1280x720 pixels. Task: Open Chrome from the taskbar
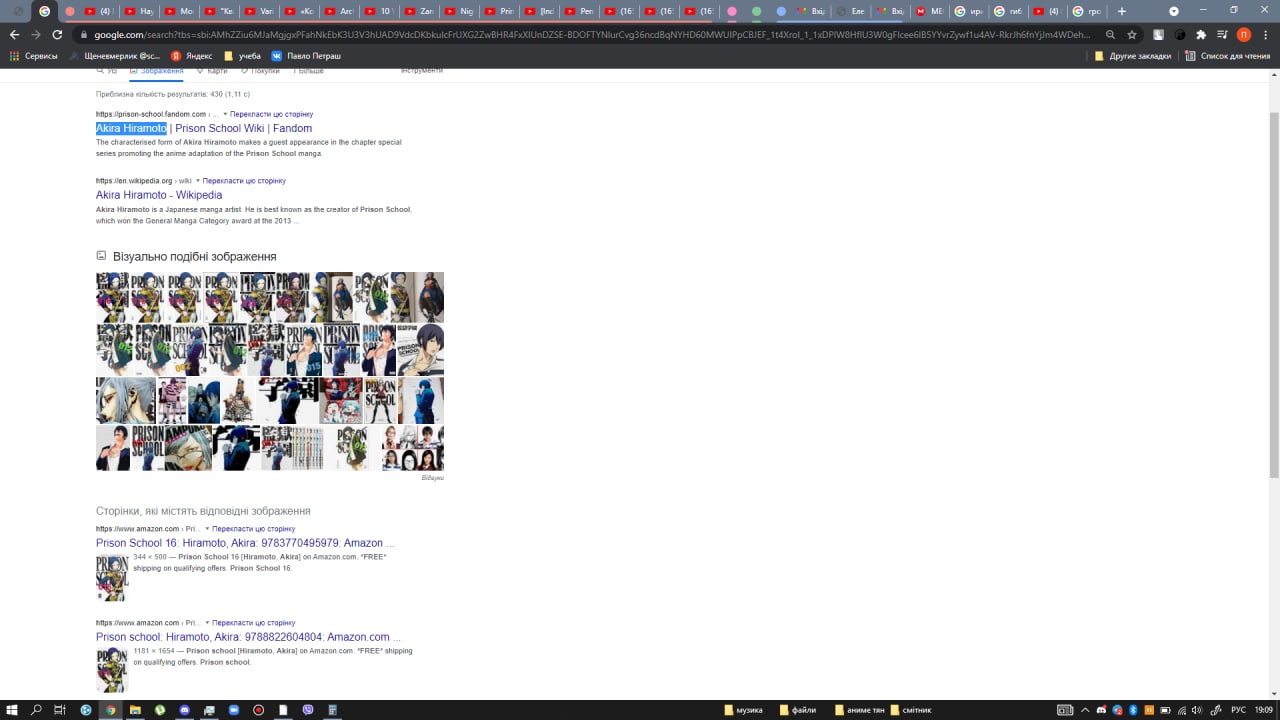(110, 710)
